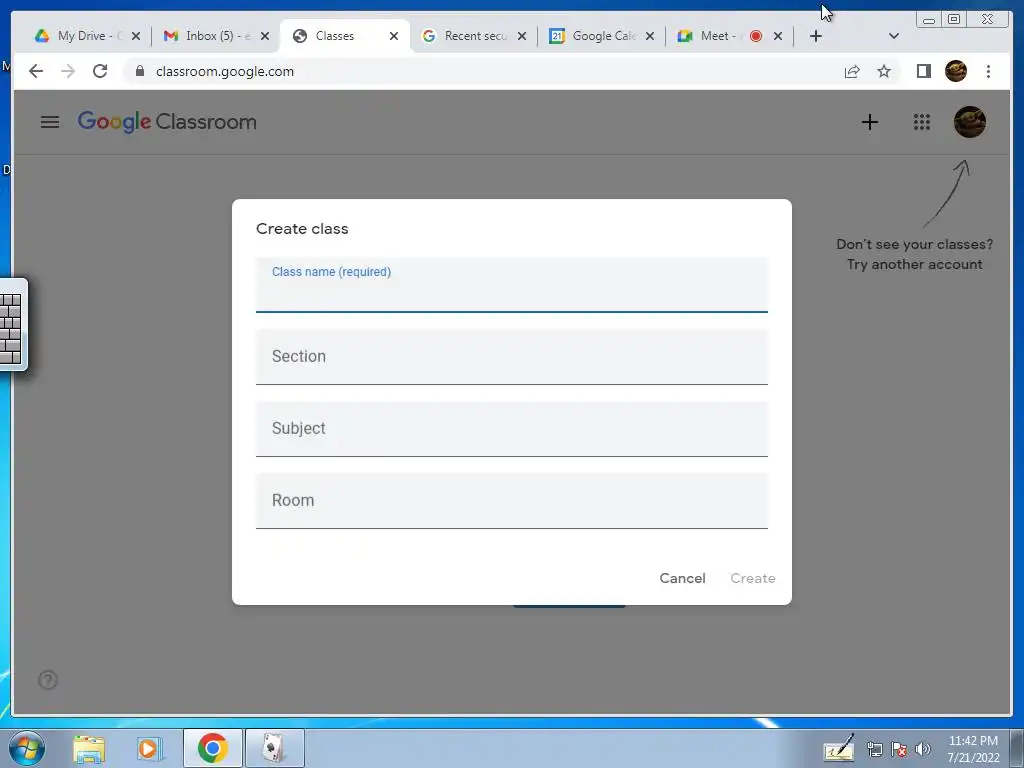Screen dimensions: 1024x768
Task: Reload the Classroom page
Action: pyautogui.click(x=100, y=71)
